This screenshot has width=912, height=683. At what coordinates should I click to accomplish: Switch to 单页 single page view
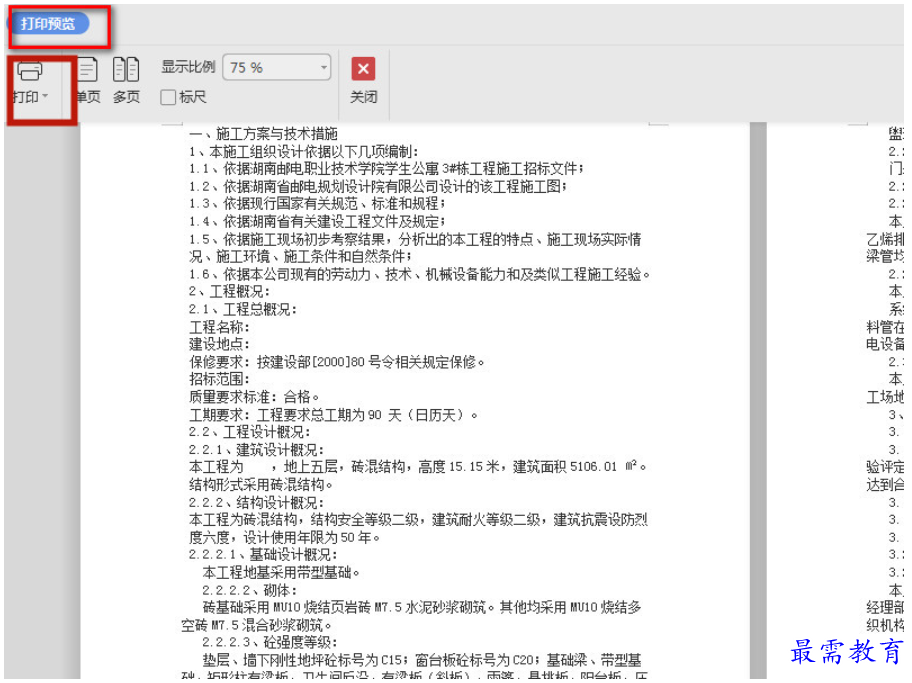(88, 81)
